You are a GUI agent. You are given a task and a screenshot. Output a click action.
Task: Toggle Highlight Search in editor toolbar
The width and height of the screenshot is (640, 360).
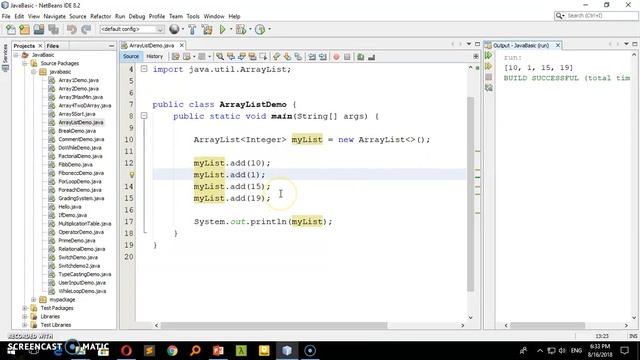pos(252,57)
